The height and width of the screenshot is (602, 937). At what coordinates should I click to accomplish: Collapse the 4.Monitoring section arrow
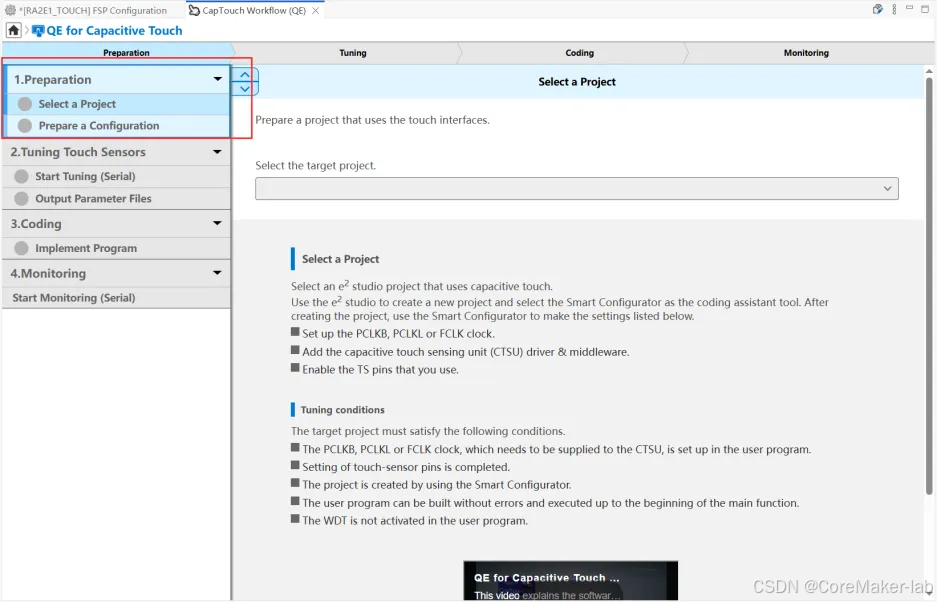tap(218, 273)
